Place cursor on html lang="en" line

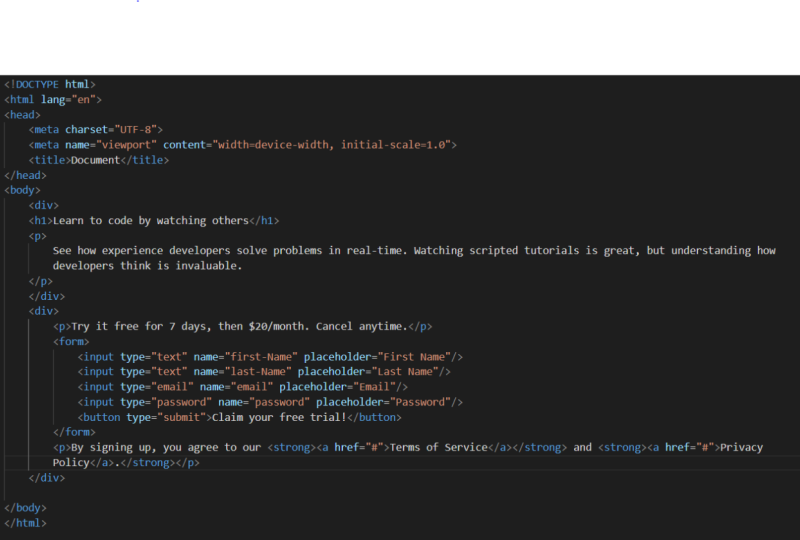tap(53, 100)
